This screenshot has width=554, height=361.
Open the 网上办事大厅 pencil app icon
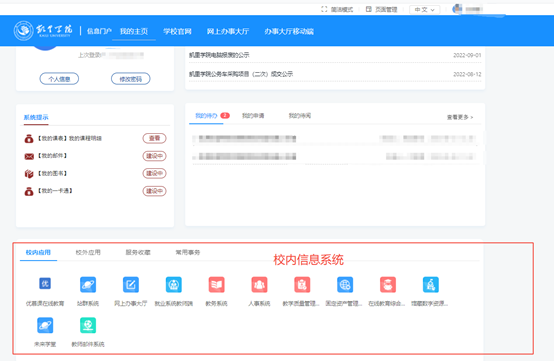131,284
